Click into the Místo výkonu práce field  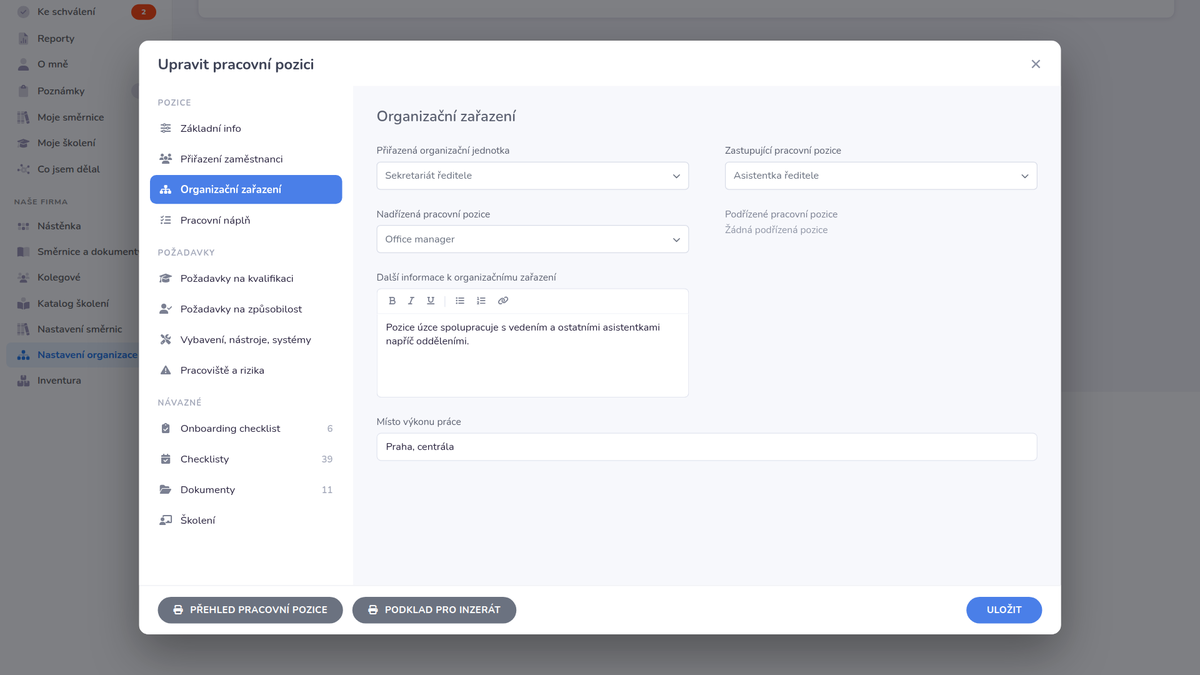[x=707, y=447]
